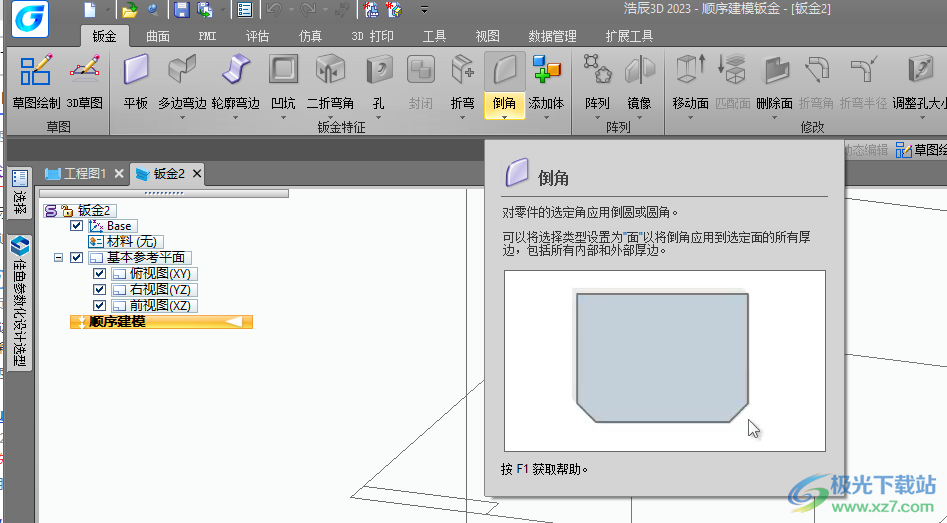This screenshot has width=947, height=523.
Task: Expand the 添加体 dropdown arrow
Action: 547,118
